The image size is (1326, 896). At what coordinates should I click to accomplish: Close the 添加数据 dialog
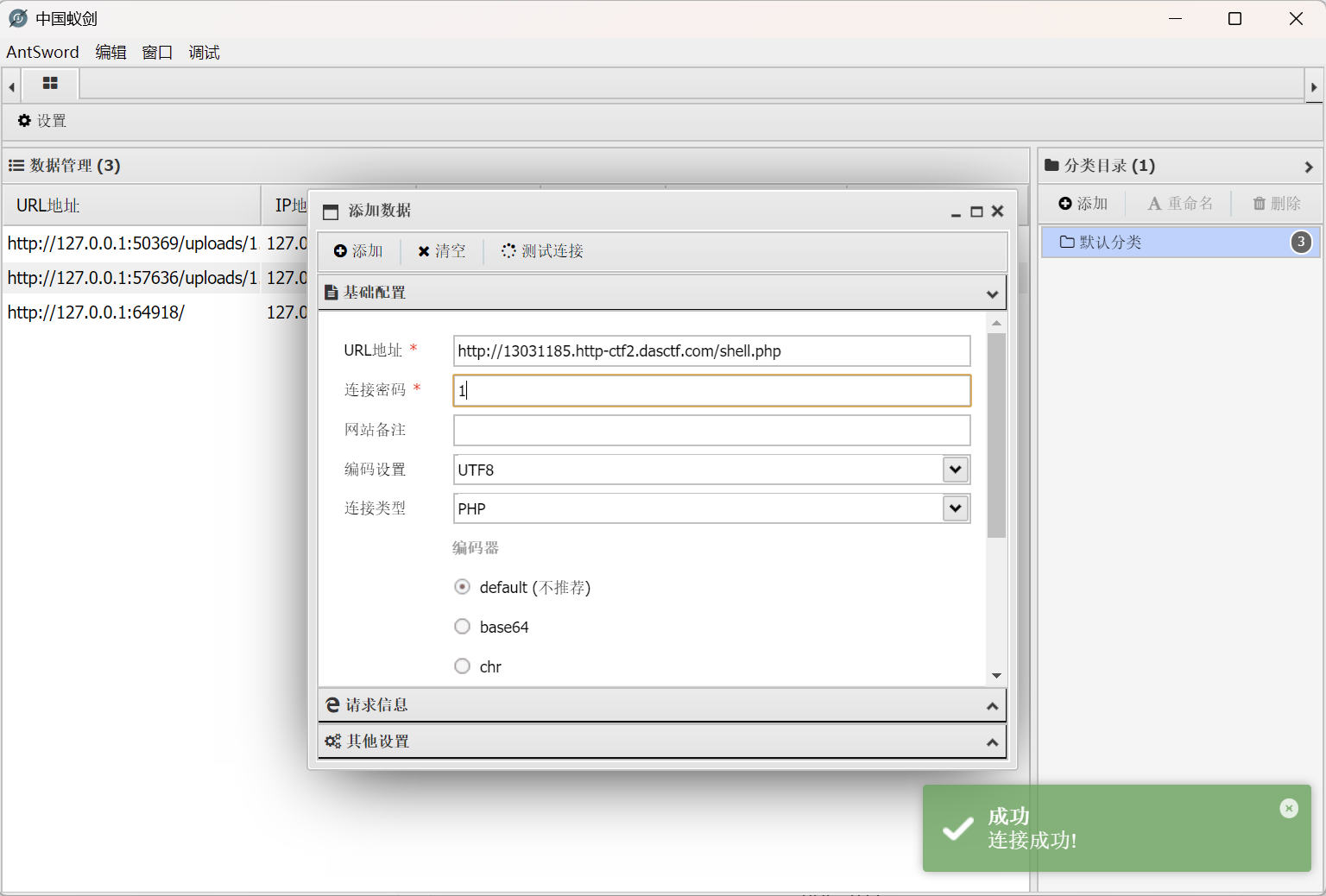click(x=998, y=211)
